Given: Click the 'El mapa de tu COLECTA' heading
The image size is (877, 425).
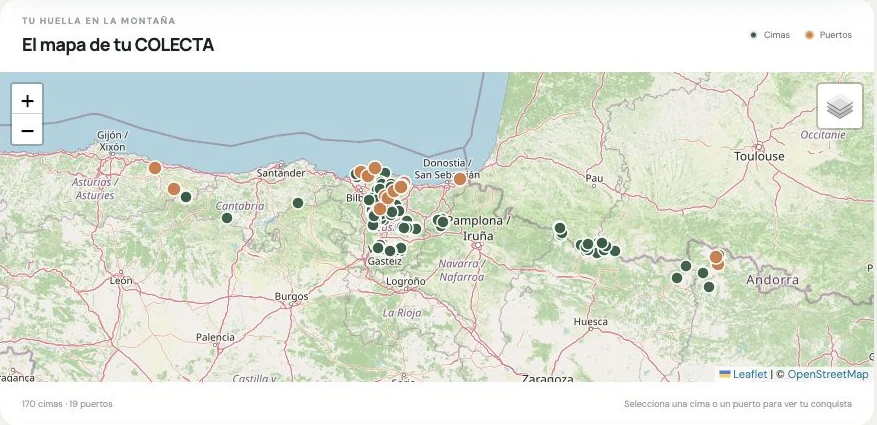Looking at the screenshot, I should (x=118, y=45).
